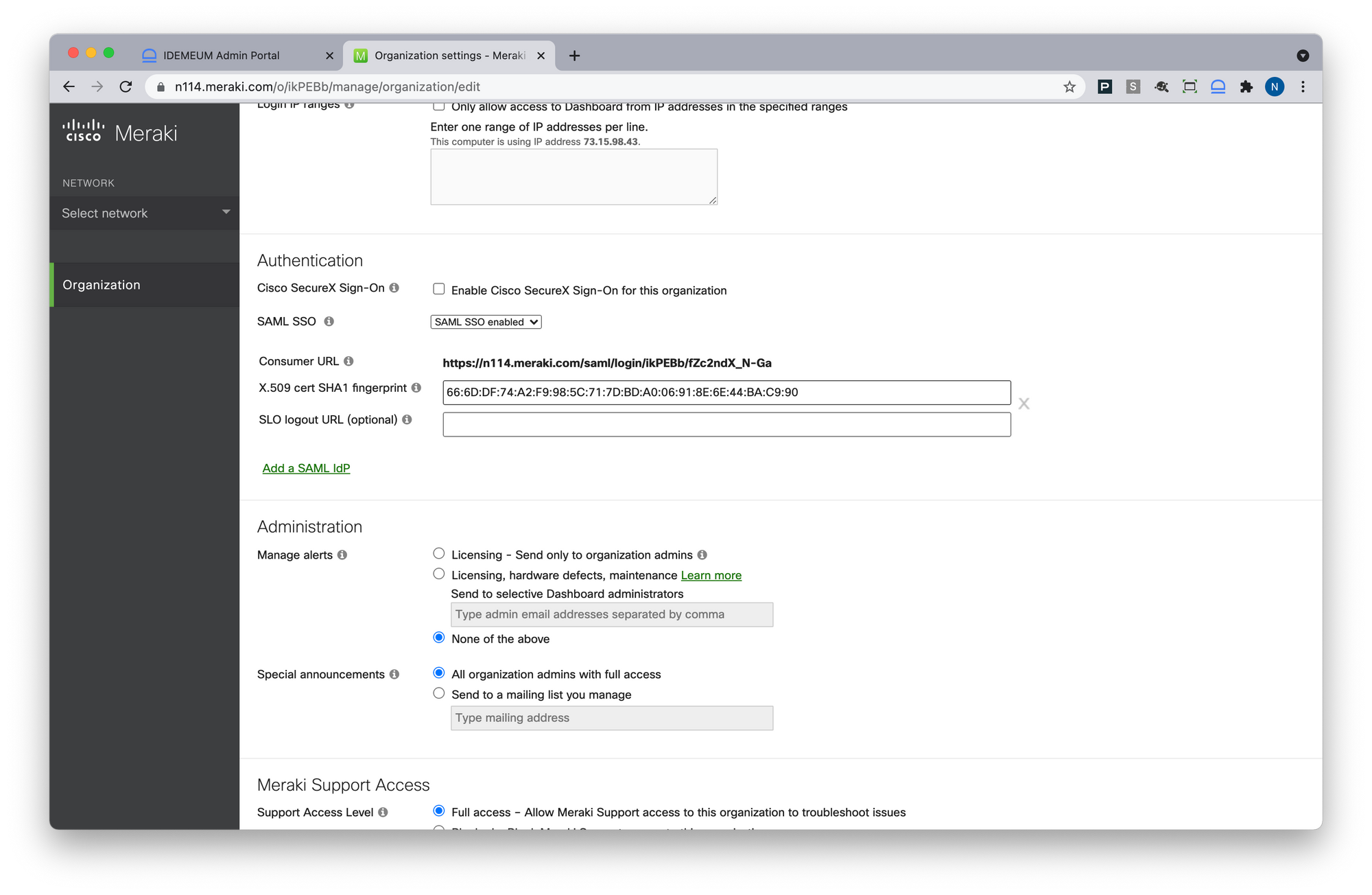Open the N user profile avatar
Screen dimensions: 1372x895
coord(1275,86)
